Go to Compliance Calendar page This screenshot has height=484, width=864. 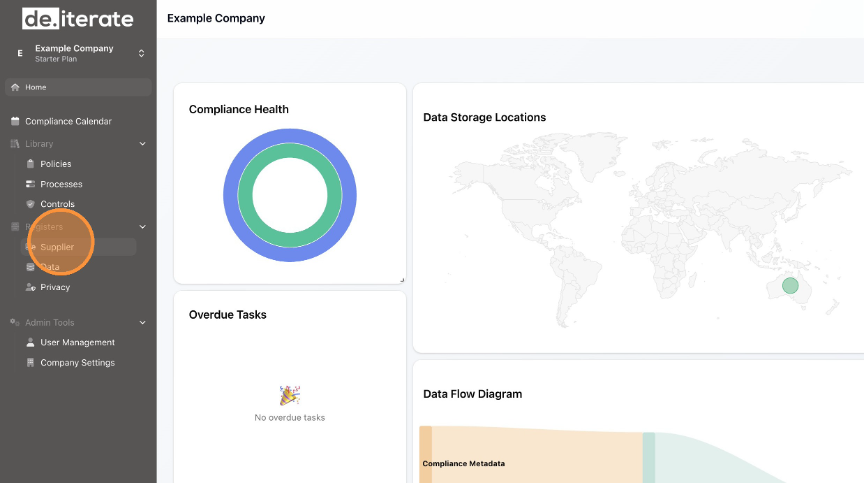pos(68,121)
